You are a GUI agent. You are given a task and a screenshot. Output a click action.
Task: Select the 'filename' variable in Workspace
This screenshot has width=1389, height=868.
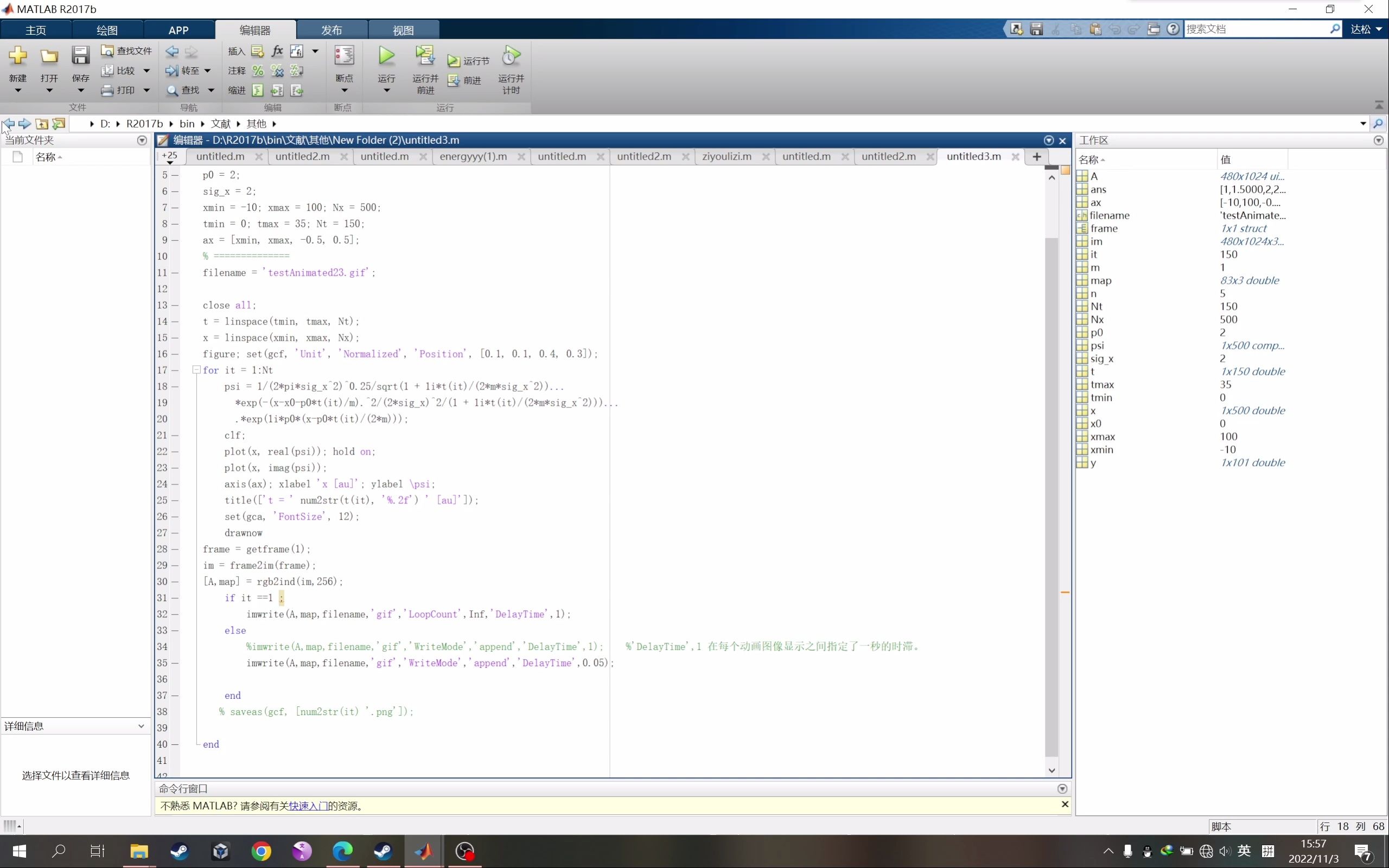click(x=1110, y=215)
